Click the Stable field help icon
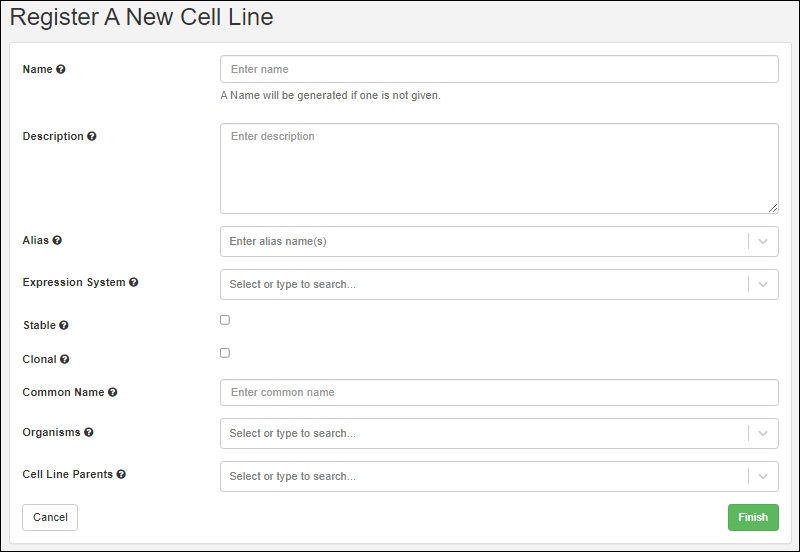This screenshot has width=800, height=552. coord(64,326)
